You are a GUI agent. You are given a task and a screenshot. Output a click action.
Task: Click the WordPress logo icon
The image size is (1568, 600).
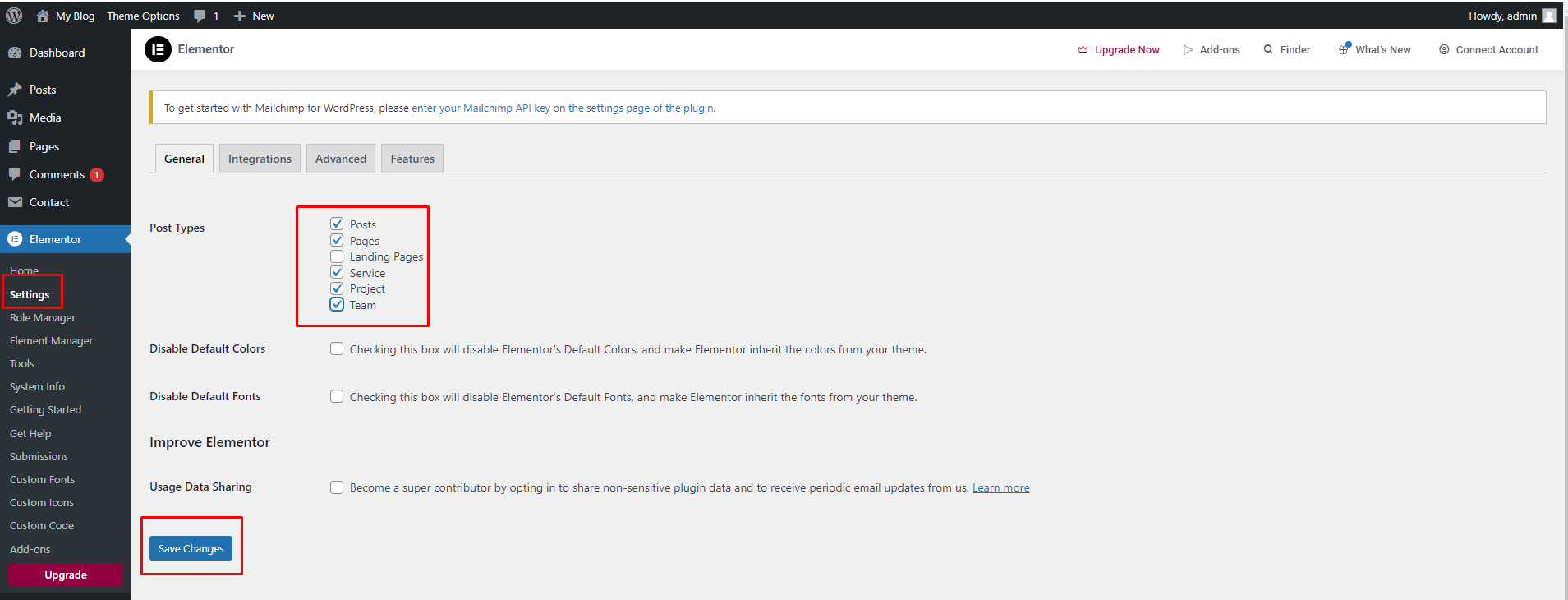pyautogui.click(x=14, y=16)
